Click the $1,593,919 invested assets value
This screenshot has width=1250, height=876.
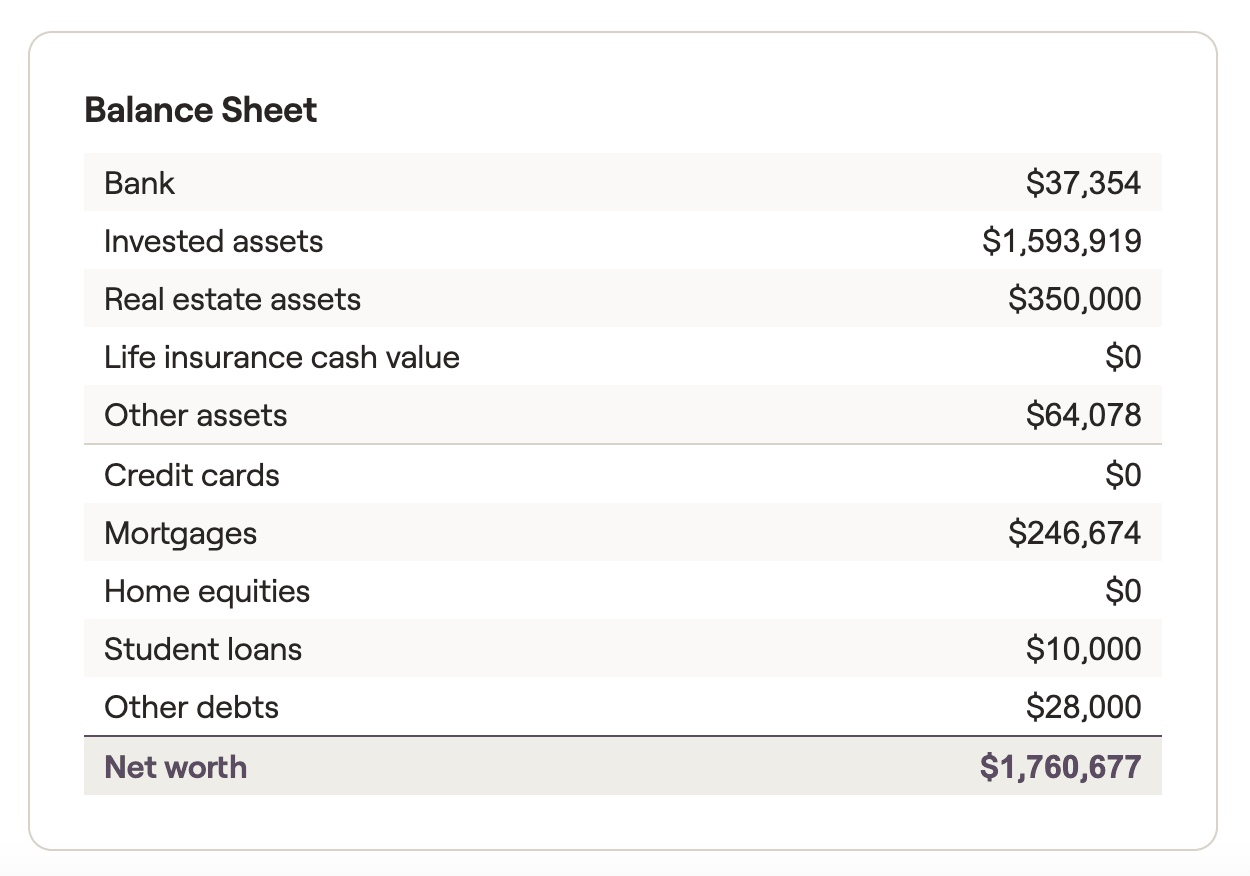(x=1062, y=241)
